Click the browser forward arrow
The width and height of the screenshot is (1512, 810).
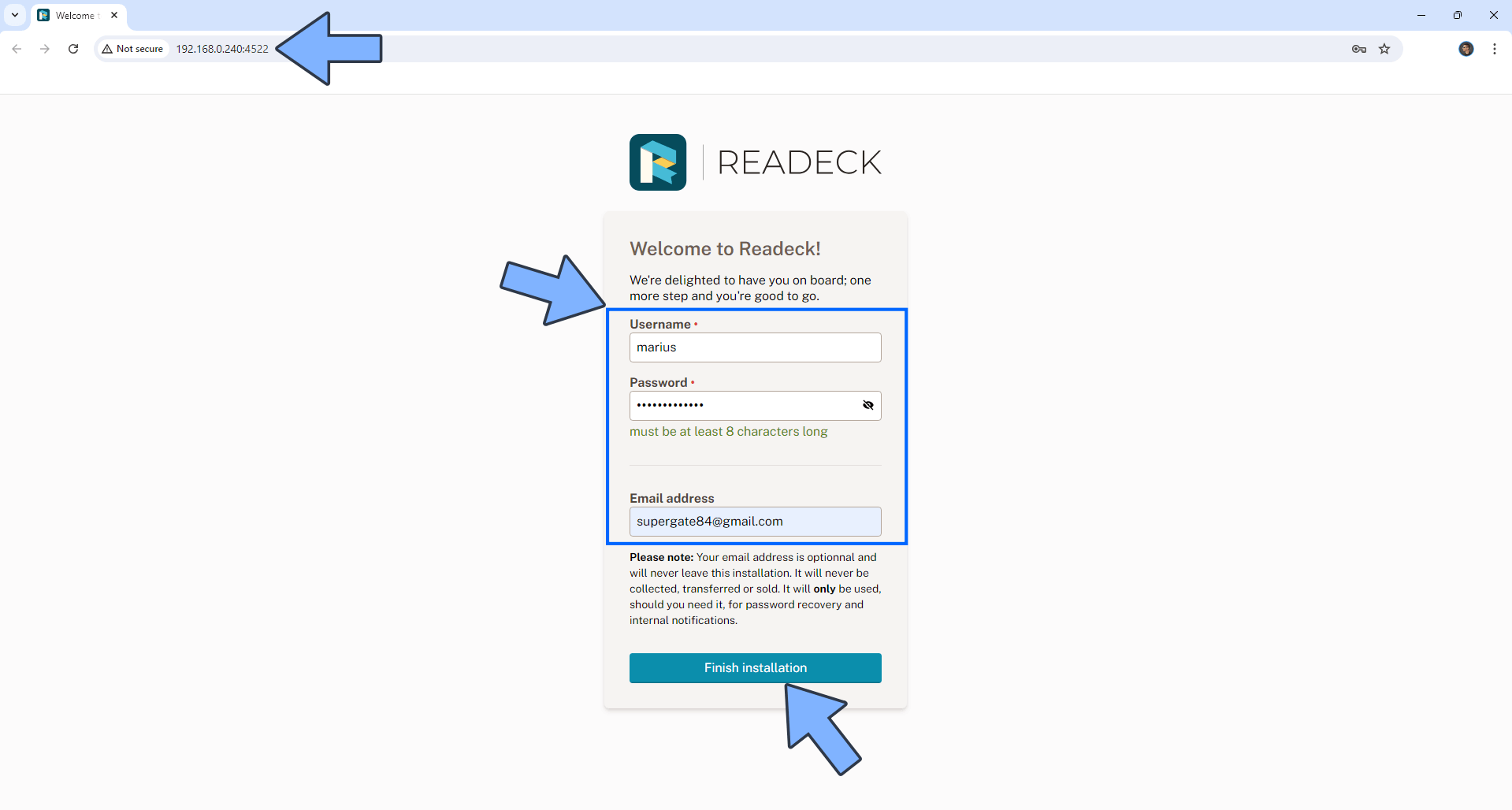pos(45,49)
